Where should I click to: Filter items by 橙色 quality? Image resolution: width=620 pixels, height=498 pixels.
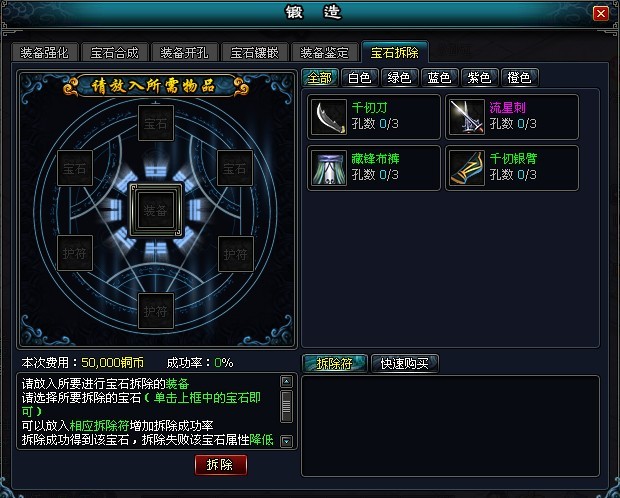[x=520, y=78]
